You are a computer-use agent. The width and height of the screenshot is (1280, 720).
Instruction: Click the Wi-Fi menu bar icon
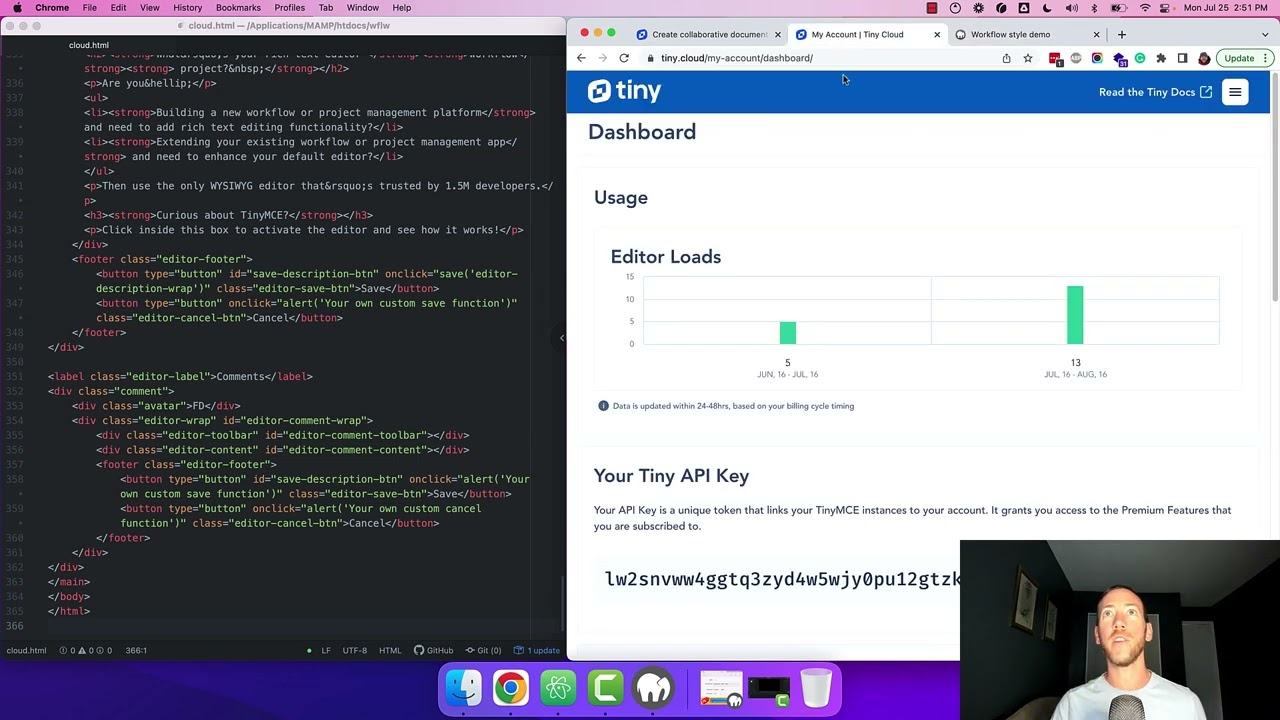coord(1145,8)
